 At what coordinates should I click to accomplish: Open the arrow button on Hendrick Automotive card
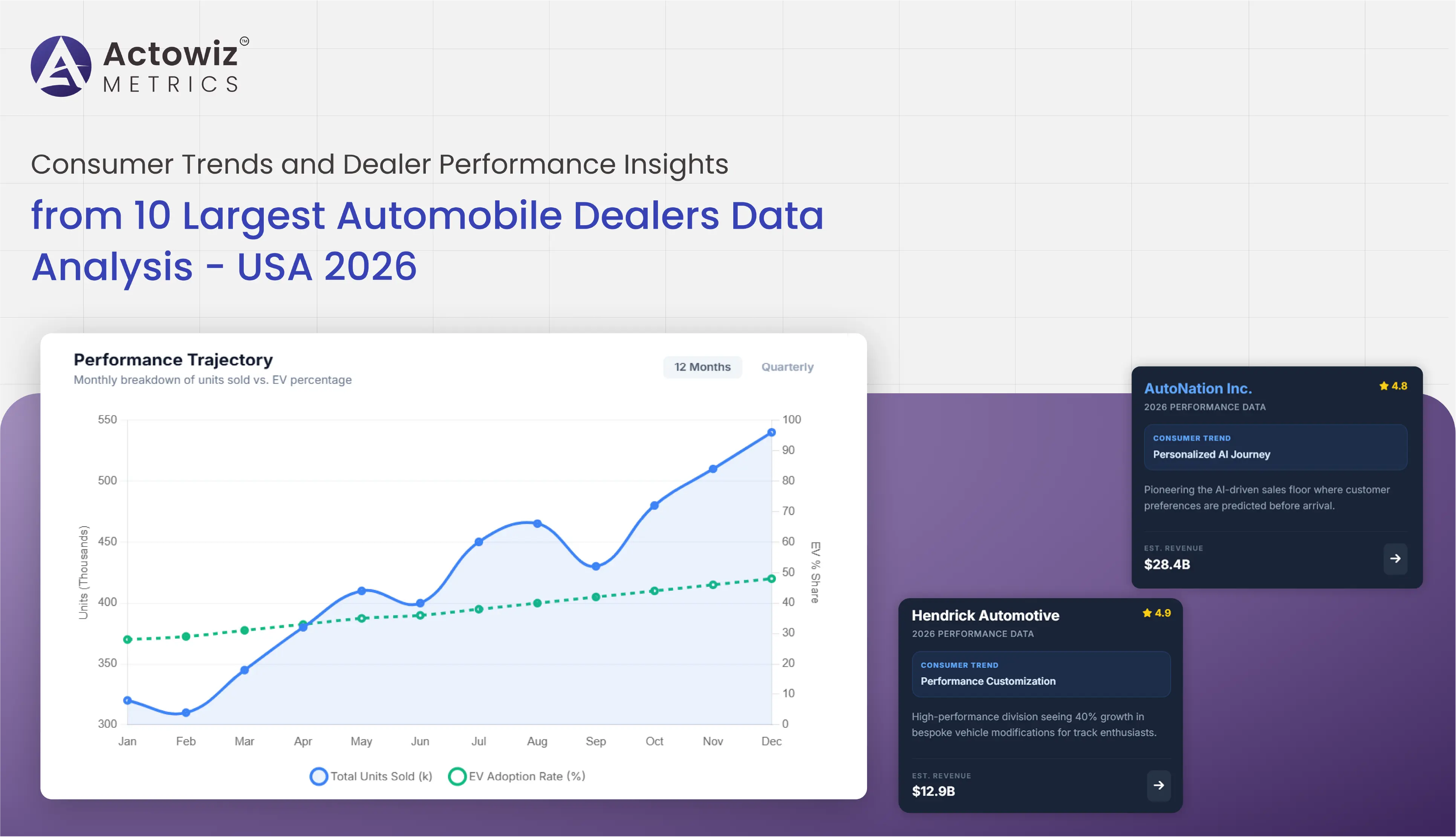(1159, 785)
